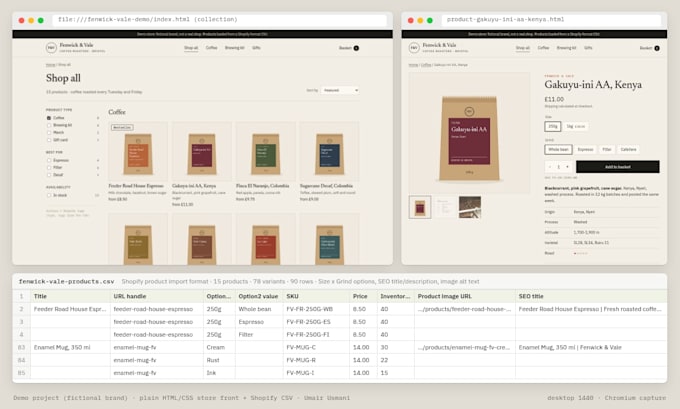Check the In stock availability filter
Viewport: 680px width, 409px height.
click(49, 195)
